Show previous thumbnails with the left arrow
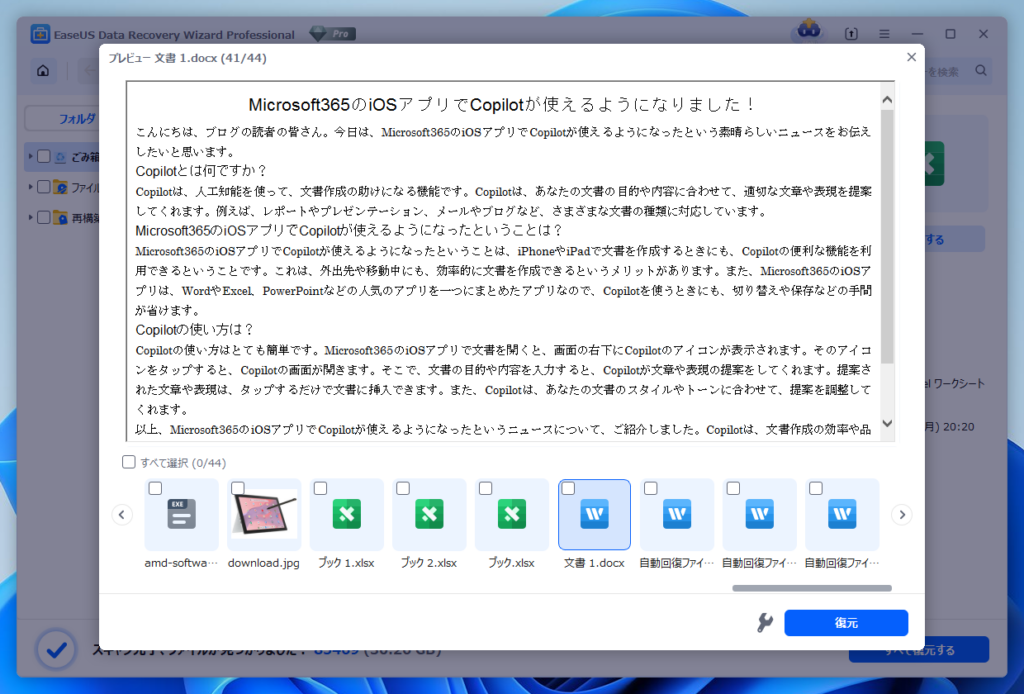 pos(121,514)
